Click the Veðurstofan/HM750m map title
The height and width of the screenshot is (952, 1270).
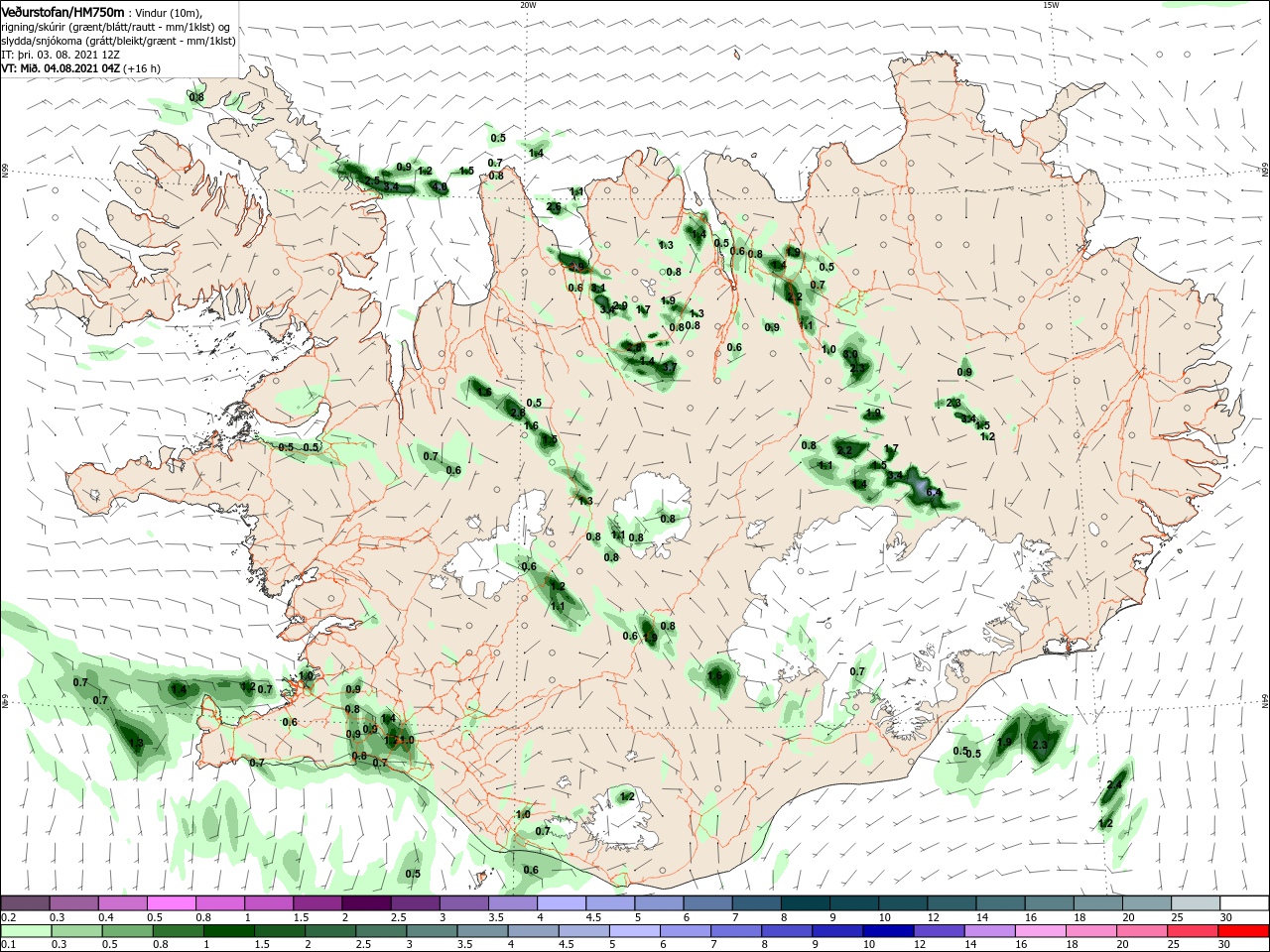(63, 11)
